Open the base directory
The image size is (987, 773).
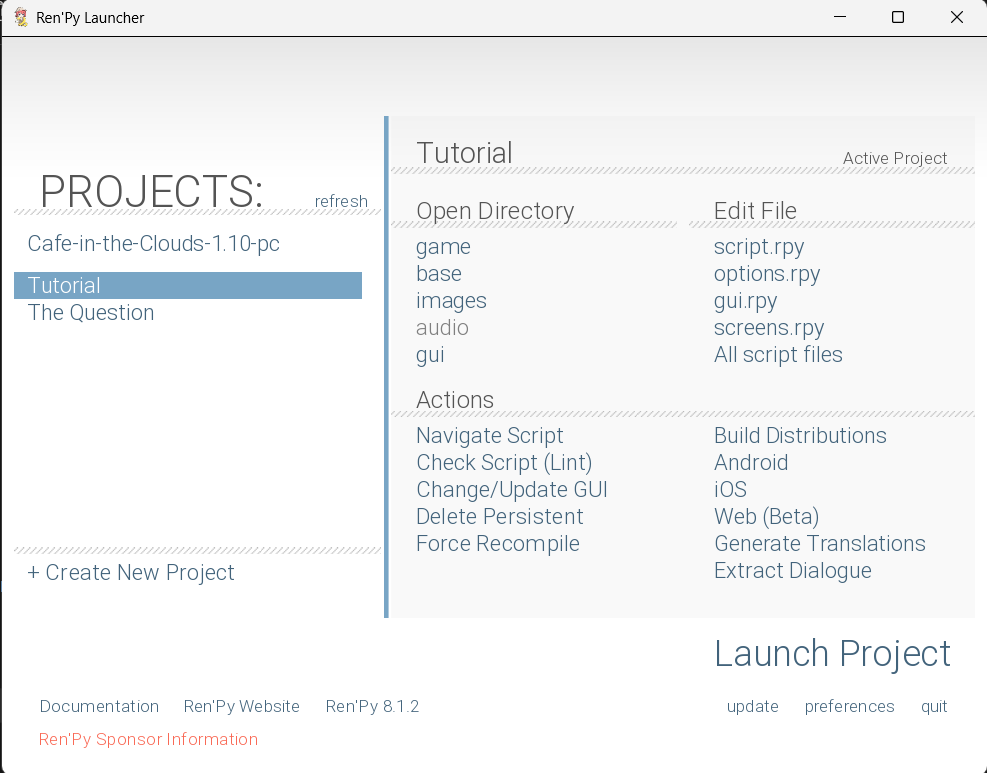click(439, 274)
